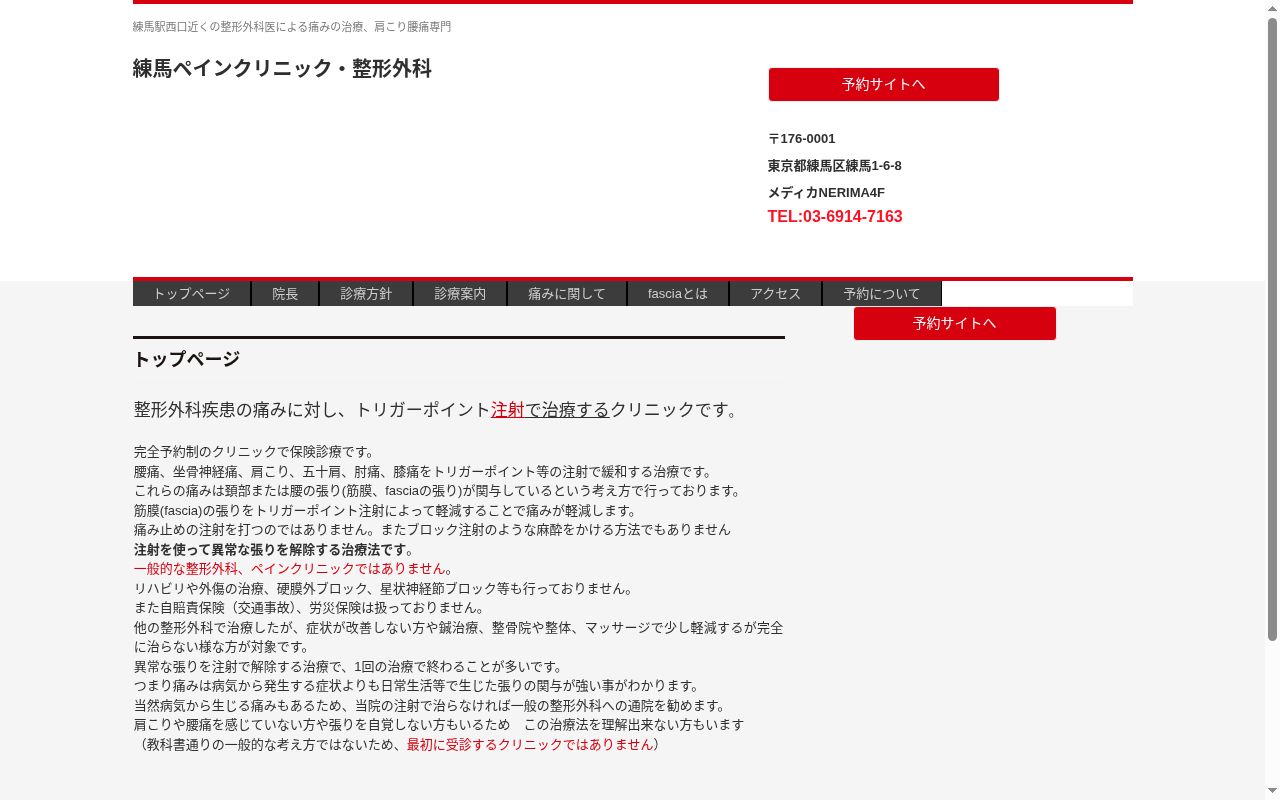Click the page vertical scrollbar thumb
The height and width of the screenshot is (800, 1280).
click(x=1272, y=328)
